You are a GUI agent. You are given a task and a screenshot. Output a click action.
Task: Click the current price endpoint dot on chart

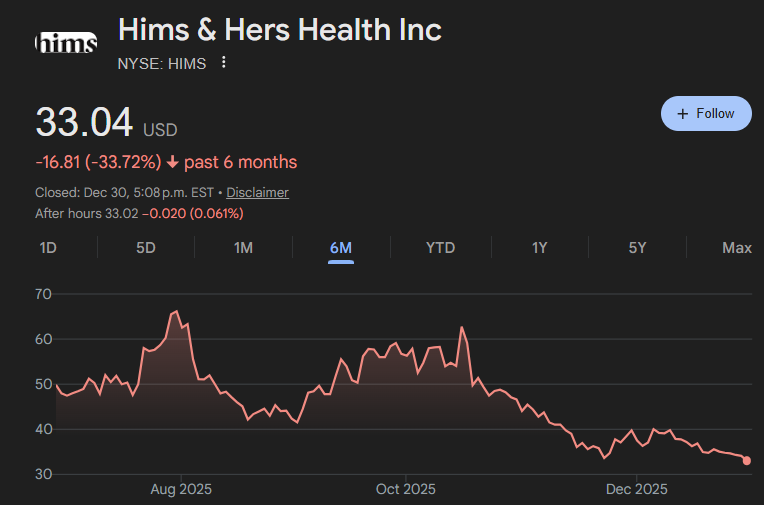[746, 461]
